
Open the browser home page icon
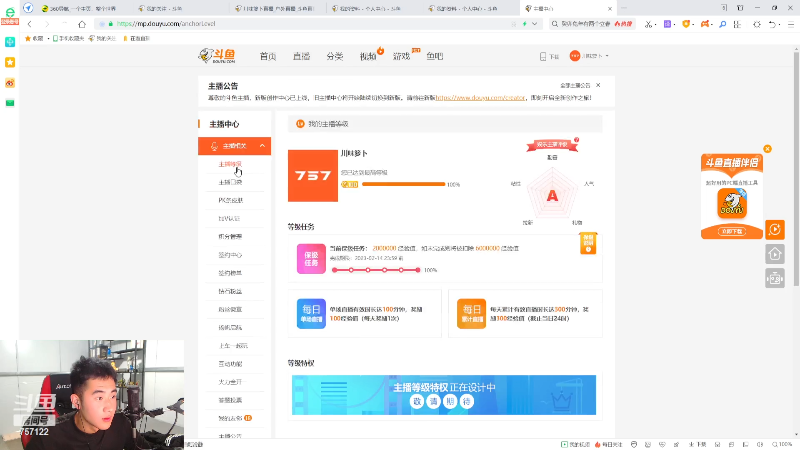(82, 24)
